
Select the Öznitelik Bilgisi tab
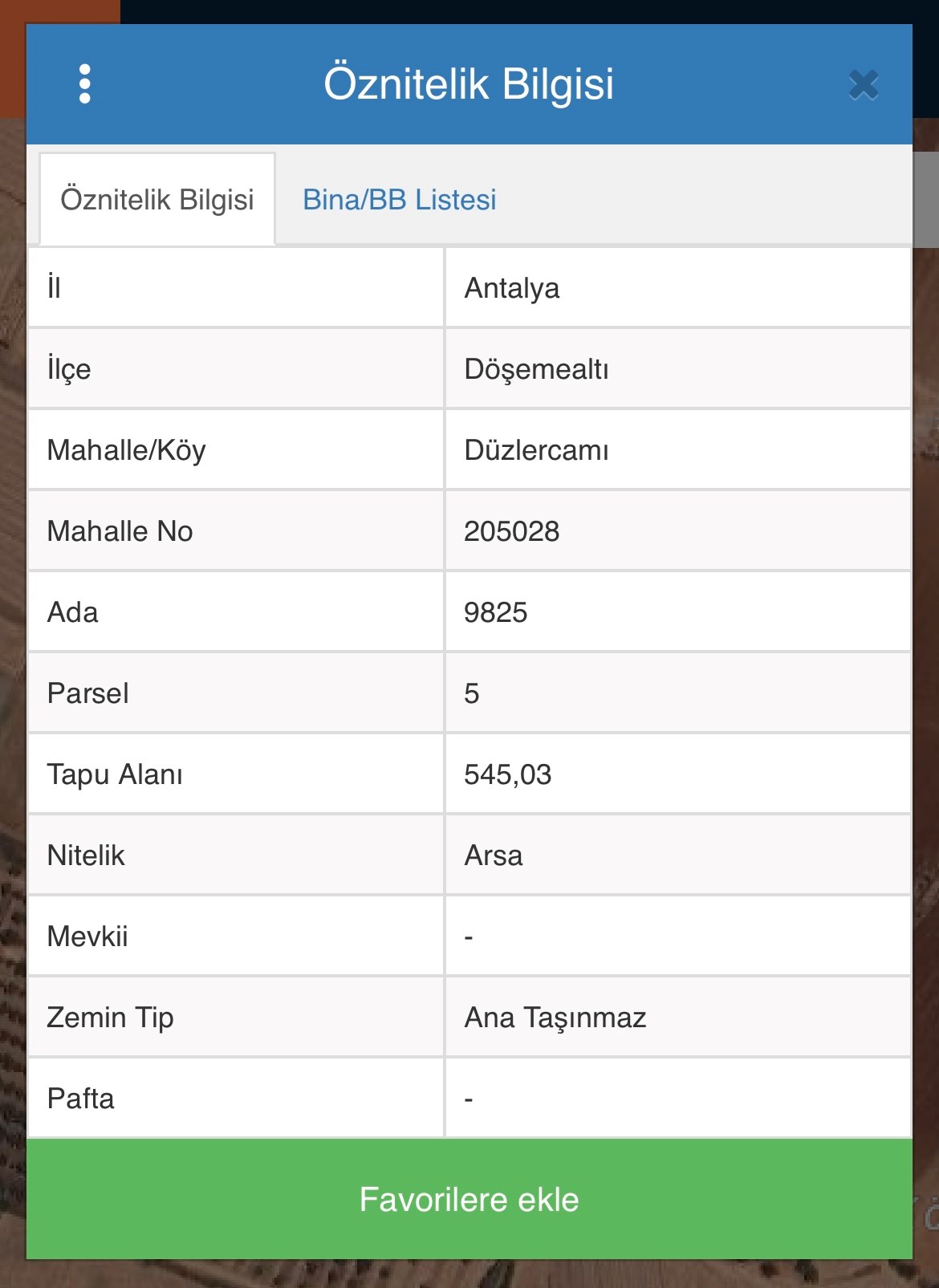[157, 200]
